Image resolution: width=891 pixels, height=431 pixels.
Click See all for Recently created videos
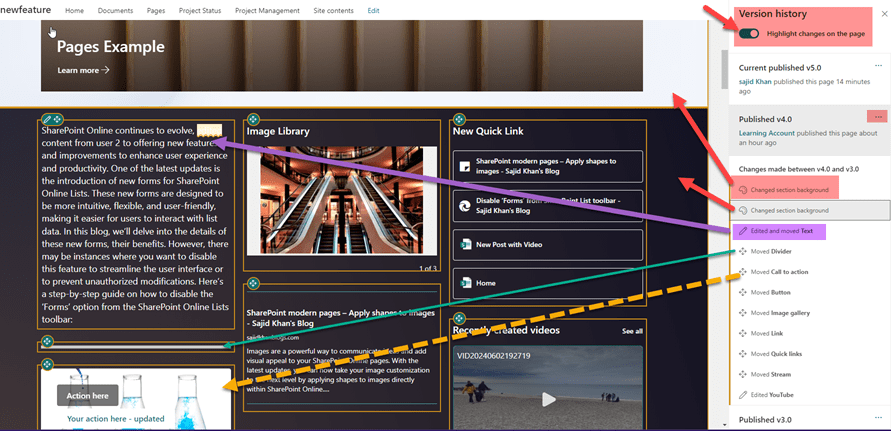[632, 331]
